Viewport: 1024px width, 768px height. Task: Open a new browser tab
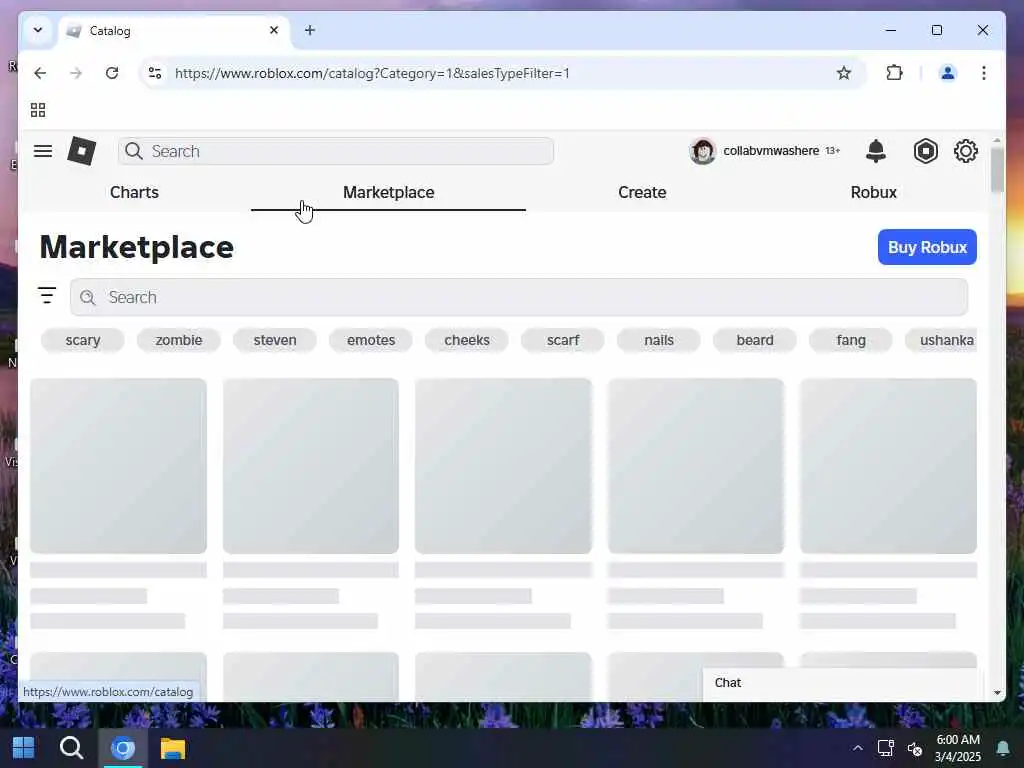pyautogui.click(x=310, y=30)
